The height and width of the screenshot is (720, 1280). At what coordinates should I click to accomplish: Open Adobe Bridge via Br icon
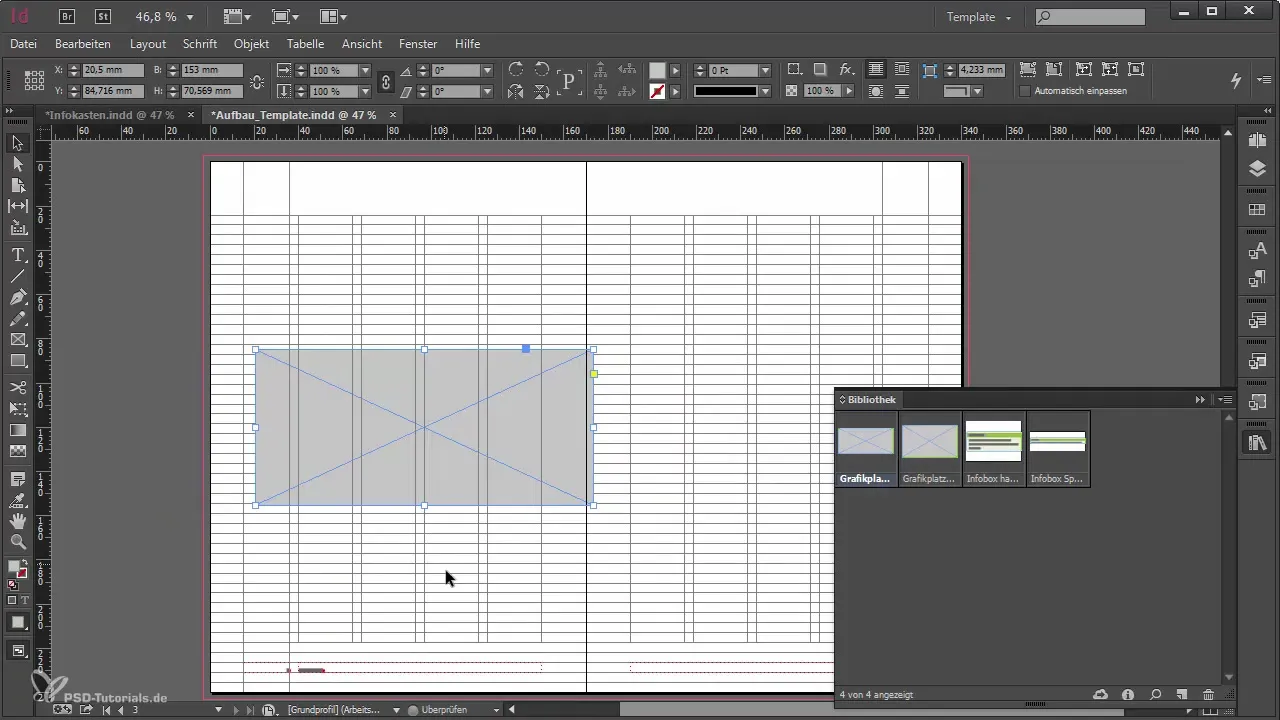coord(67,16)
